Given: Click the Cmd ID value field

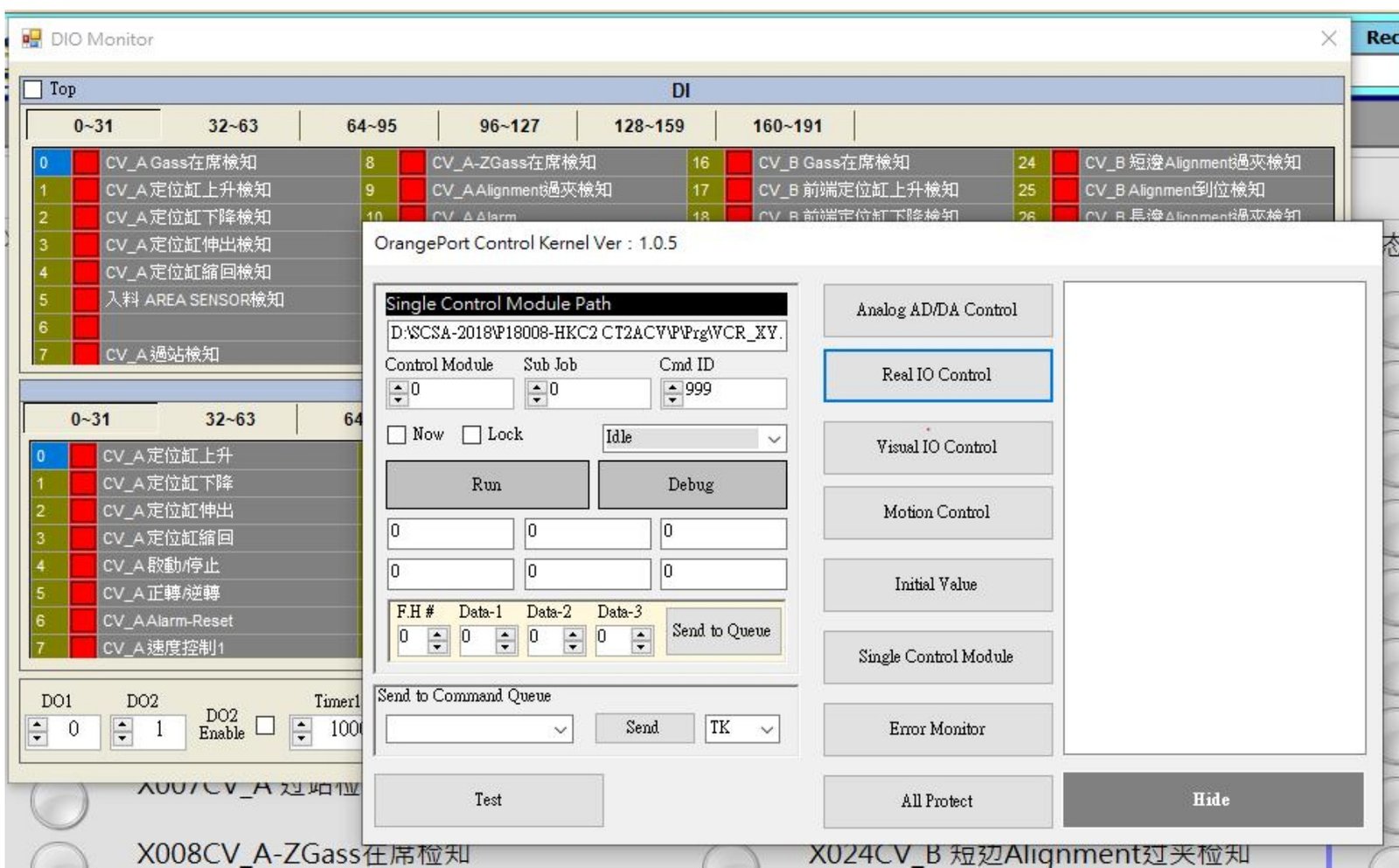Looking at the screenshot, I should [x=734, y=393].
